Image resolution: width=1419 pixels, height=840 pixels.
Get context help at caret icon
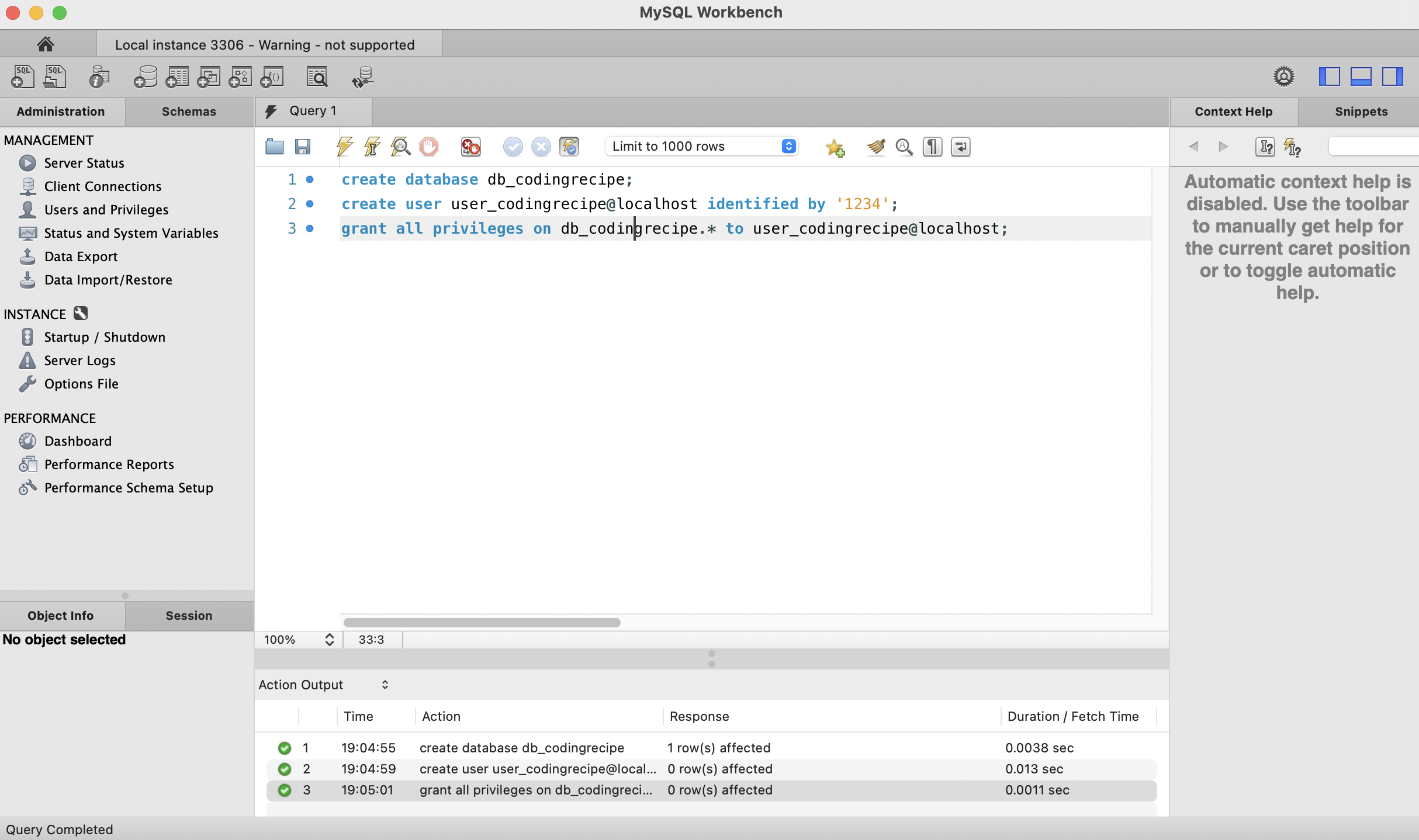[x=1265, y=147]
